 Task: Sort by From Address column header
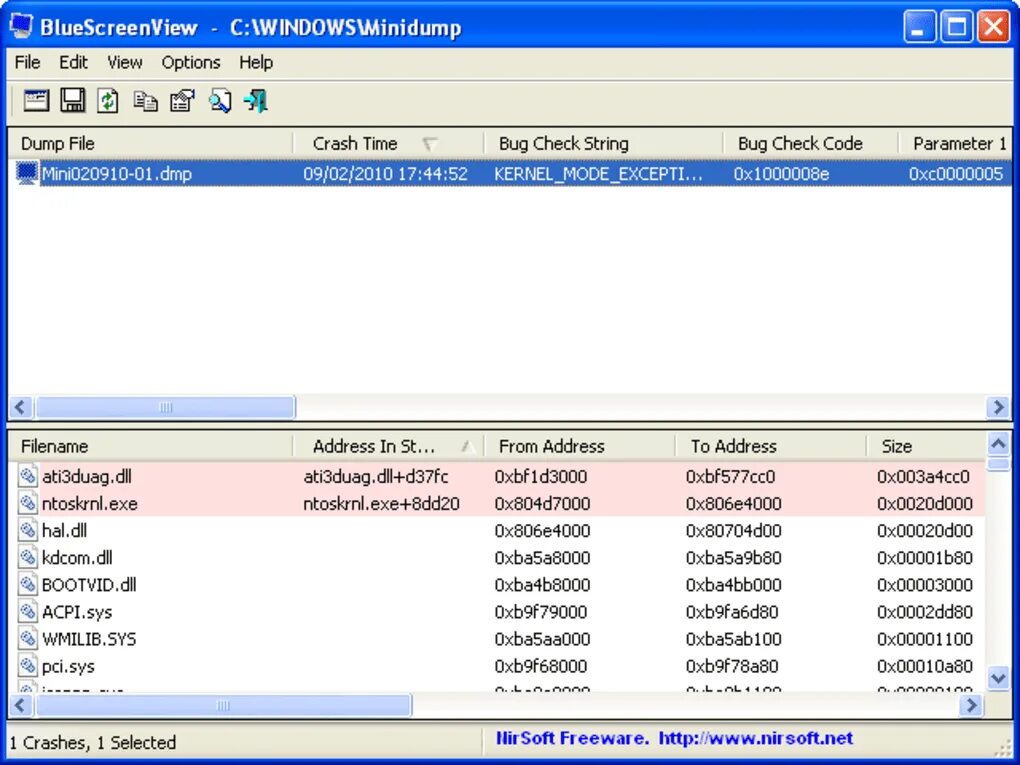pos(580,446)
